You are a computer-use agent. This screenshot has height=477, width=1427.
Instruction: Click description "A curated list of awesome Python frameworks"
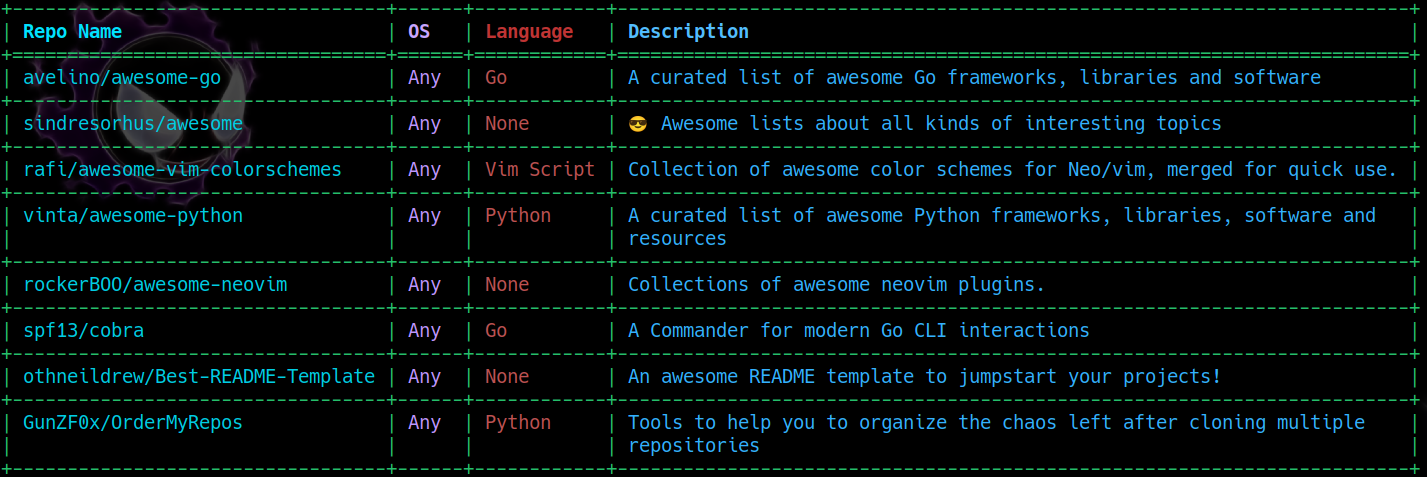point(1002,226)
